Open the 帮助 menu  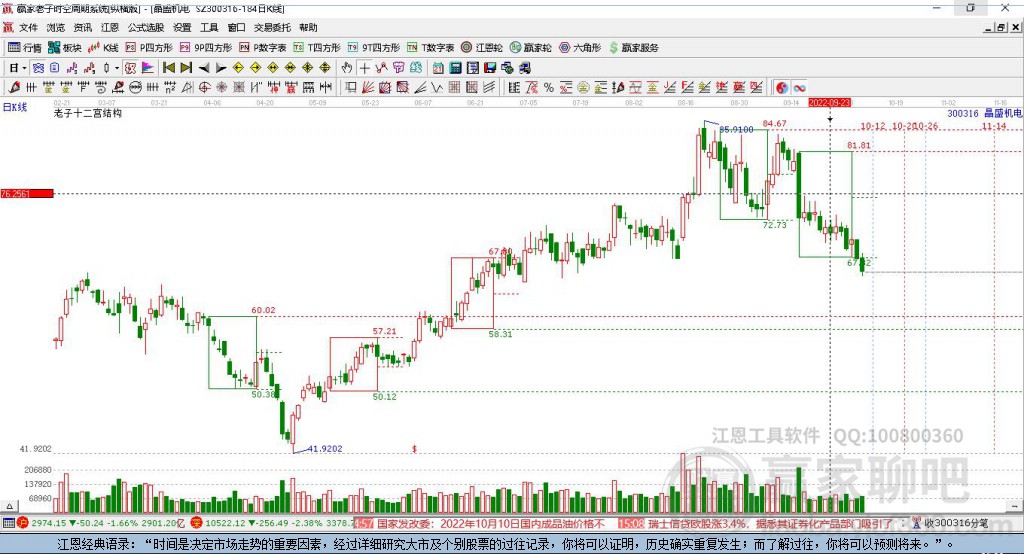[308, 27]
